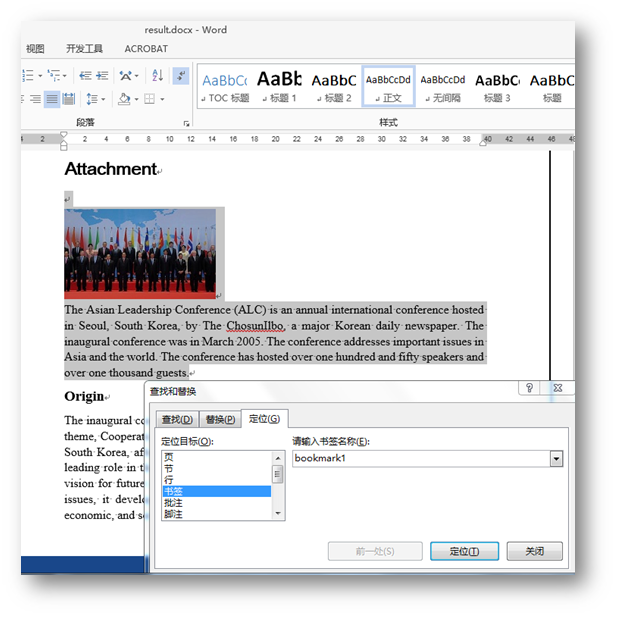Click the misspelled word ChosunIlbo
Image resolution: width=617 pixels, height=617 pixels.
coord(255,326)
